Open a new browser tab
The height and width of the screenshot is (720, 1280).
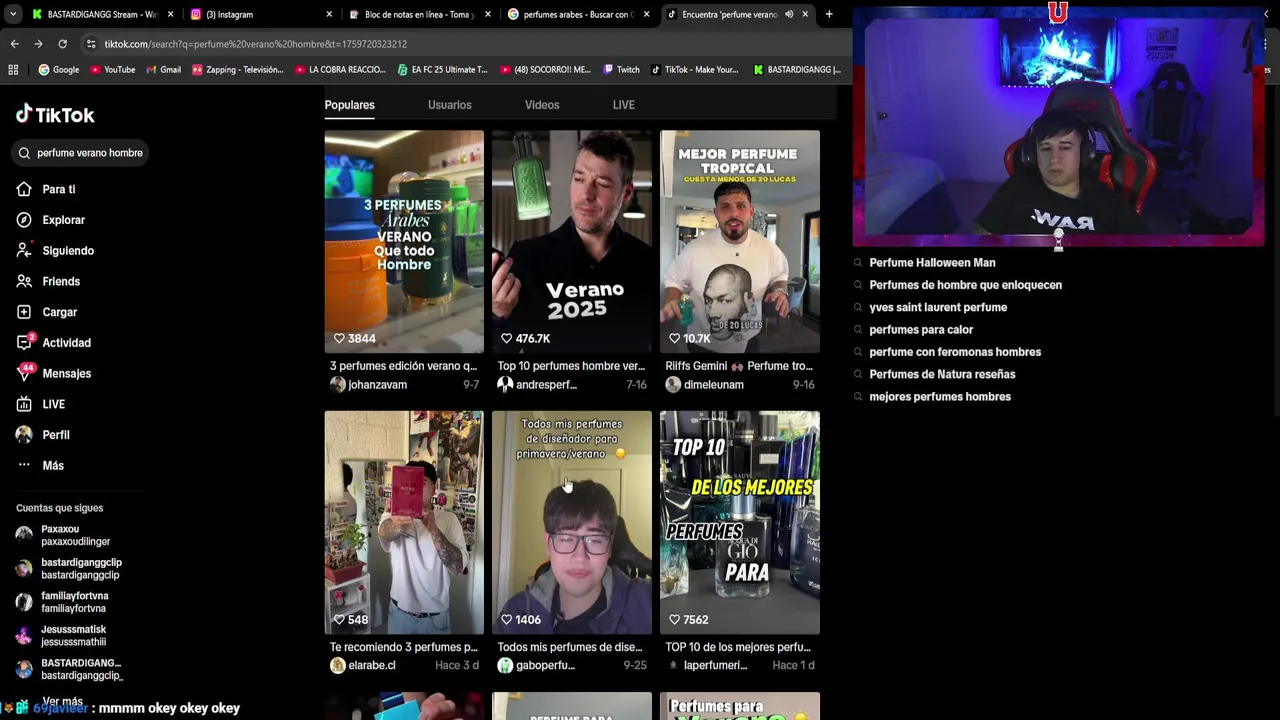pyautogui.click(x=829, y=14)
